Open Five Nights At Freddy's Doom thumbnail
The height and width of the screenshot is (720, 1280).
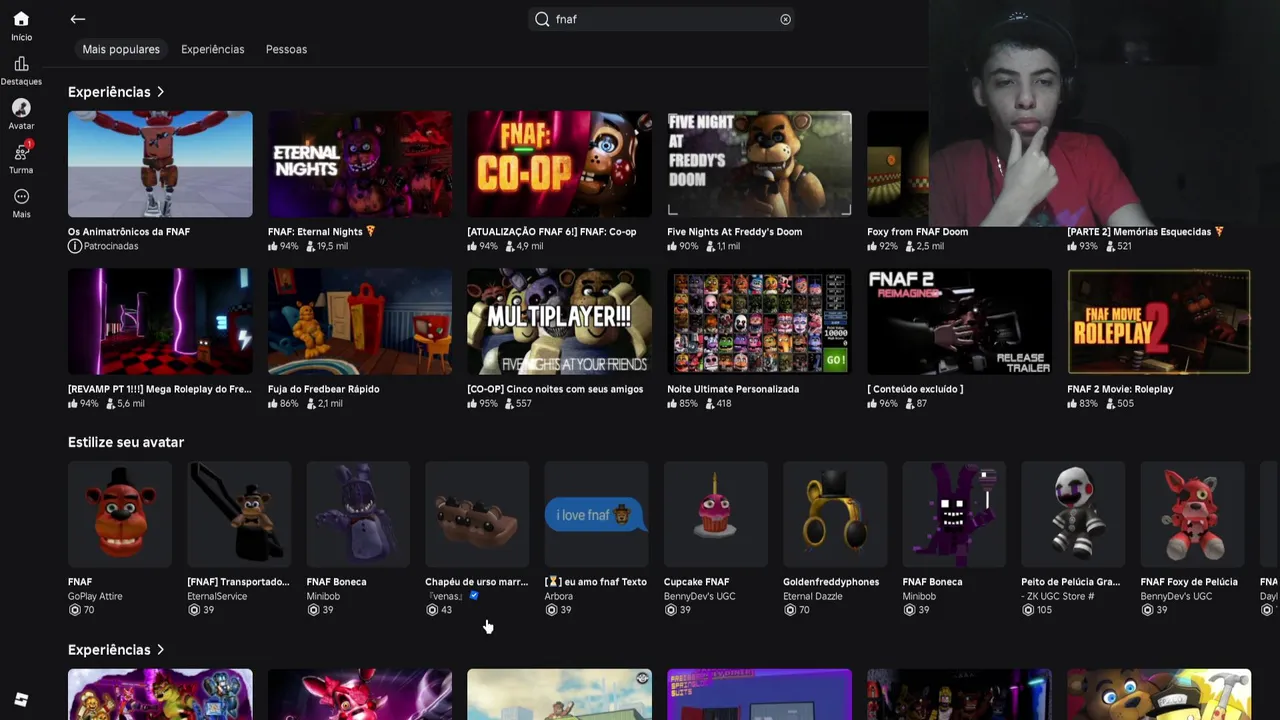pyautogui.click(x=759, y=164)
